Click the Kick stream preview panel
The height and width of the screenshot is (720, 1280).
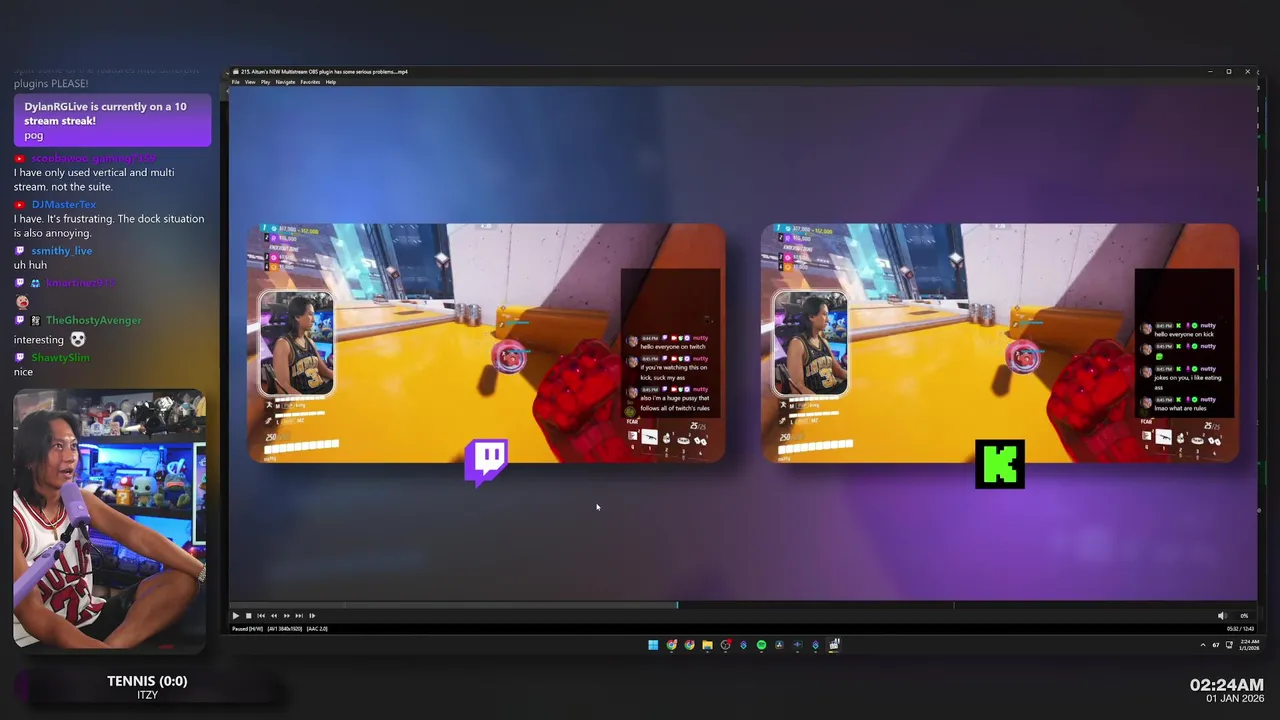1000,343
